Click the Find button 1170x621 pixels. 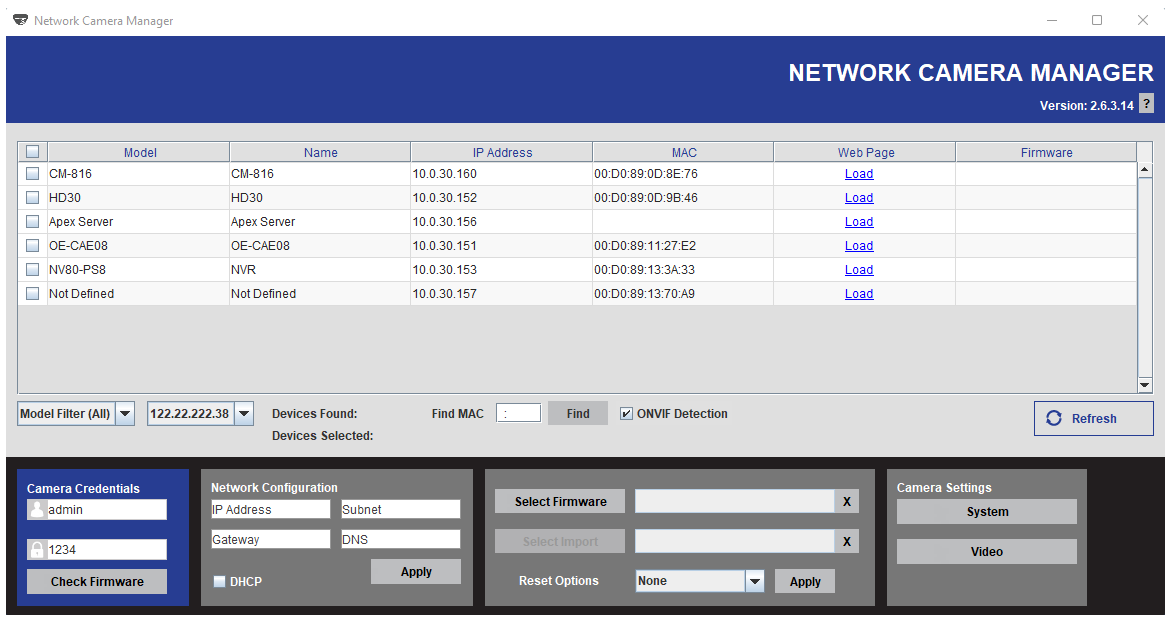tap(578, 414)
